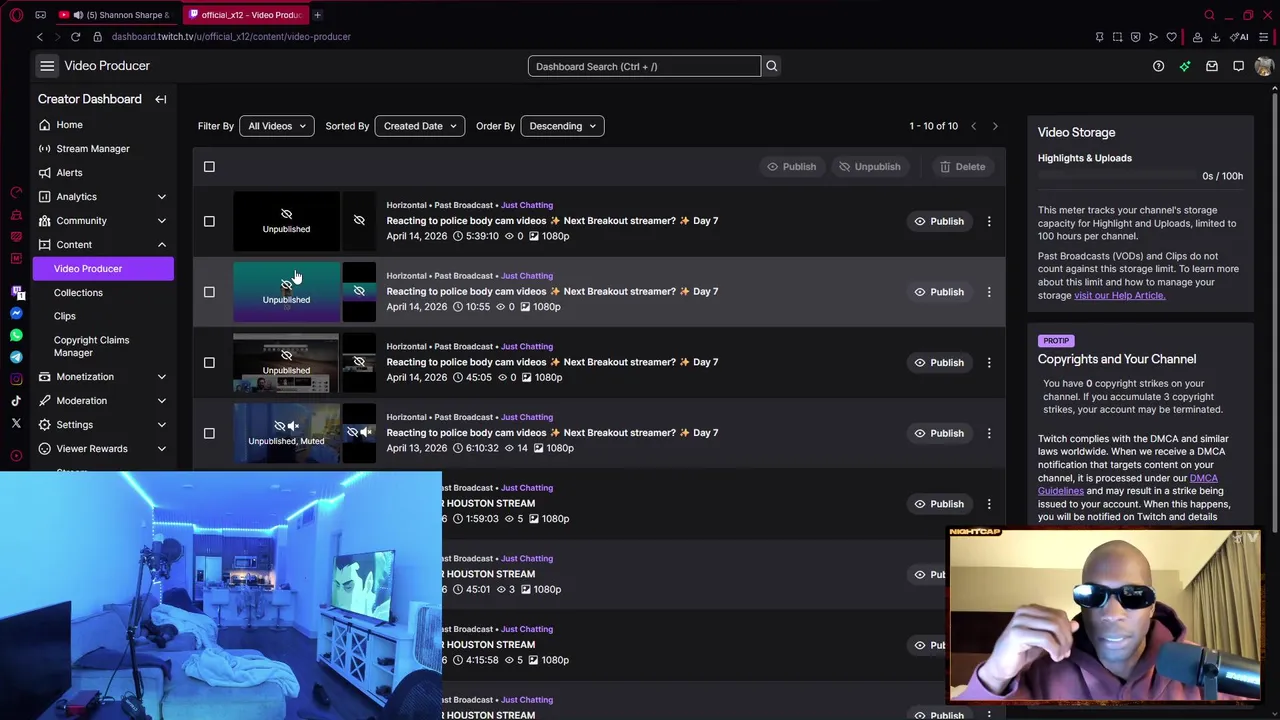
Task: Open a new browser tab
Action: (x=317, y=15)
